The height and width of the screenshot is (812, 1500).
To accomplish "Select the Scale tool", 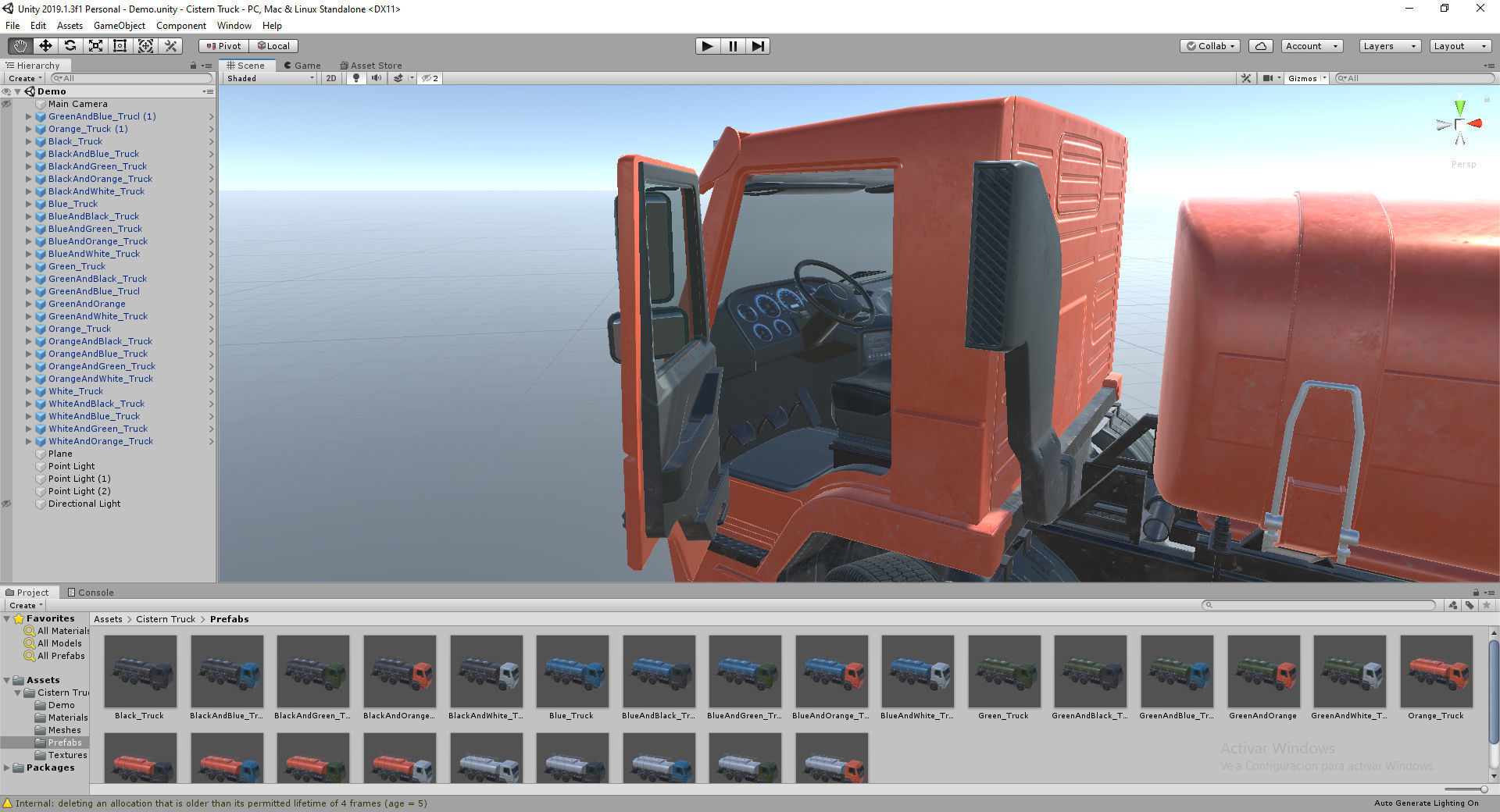I will point(95,46).
